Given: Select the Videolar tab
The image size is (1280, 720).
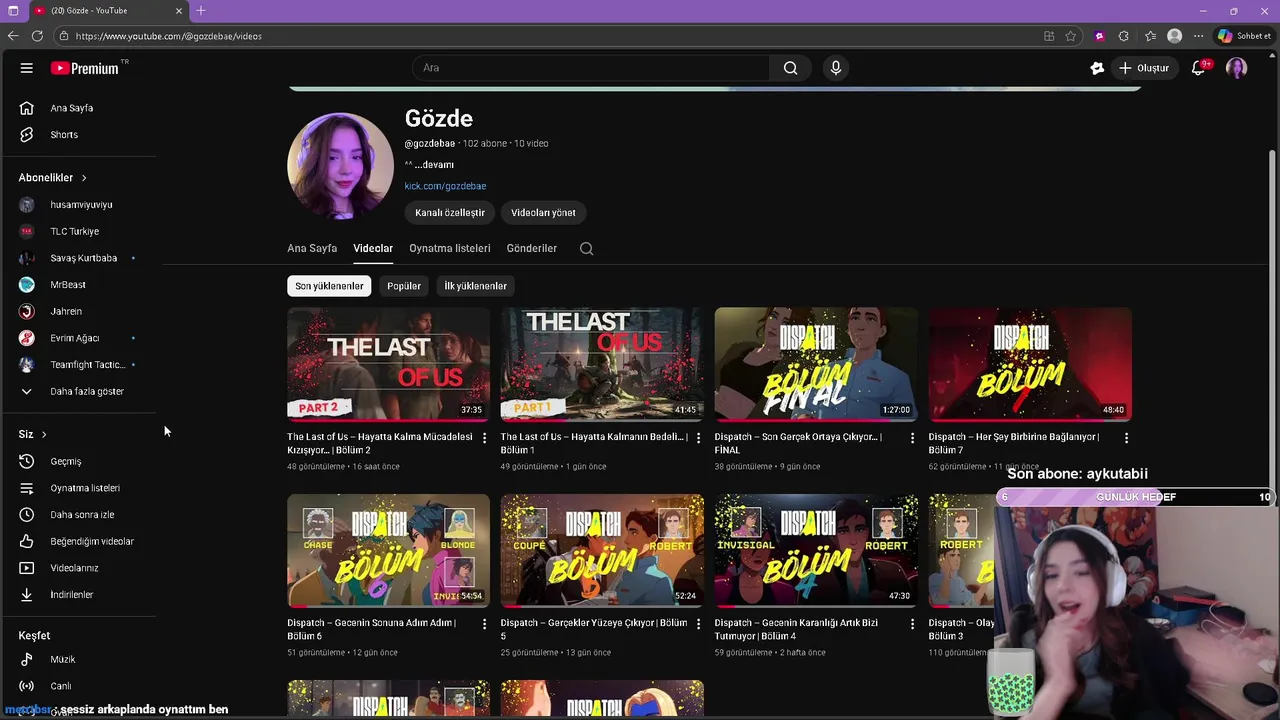Looking at the screenshot, I should 373,248.
